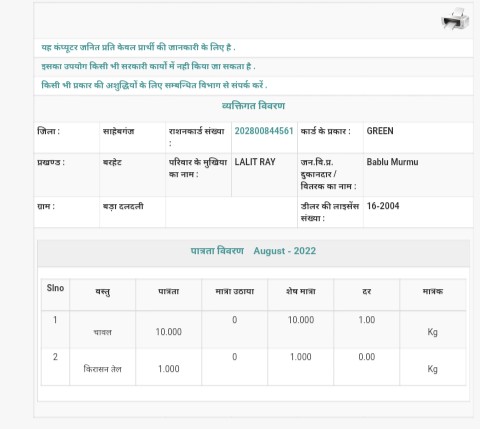Select the किरासन तेल item cell
This screenshot has height=429, width=480.
tap(103, 369)
